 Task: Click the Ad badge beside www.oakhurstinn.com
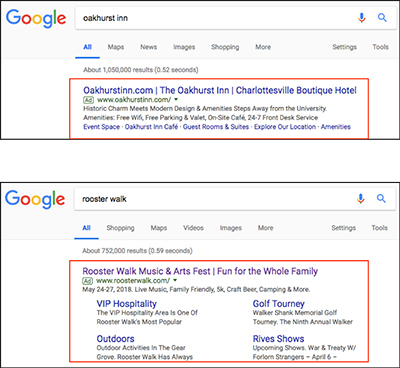click(88, 100)
